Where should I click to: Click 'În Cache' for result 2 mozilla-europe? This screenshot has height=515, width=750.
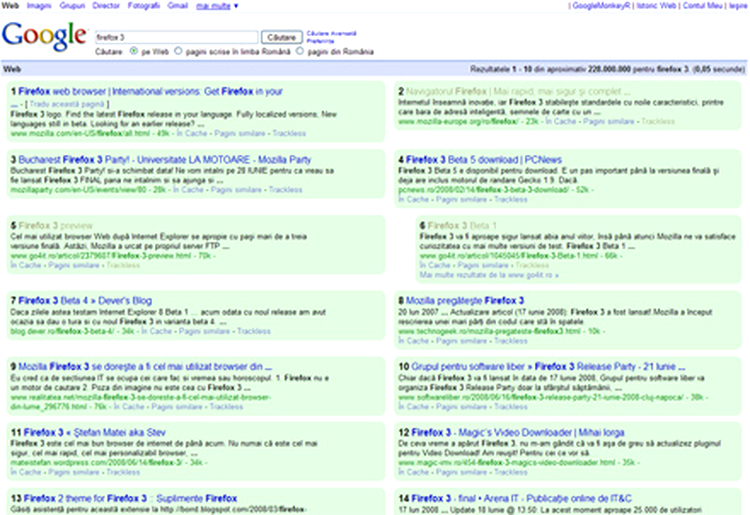tap(561, 121)
